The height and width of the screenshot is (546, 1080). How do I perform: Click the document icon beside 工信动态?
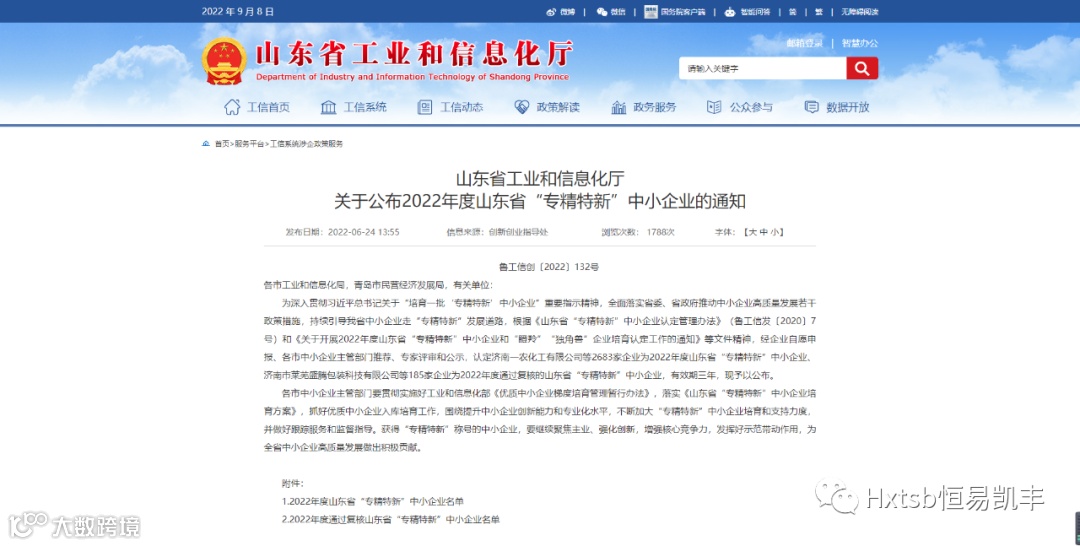coord(425,107)
